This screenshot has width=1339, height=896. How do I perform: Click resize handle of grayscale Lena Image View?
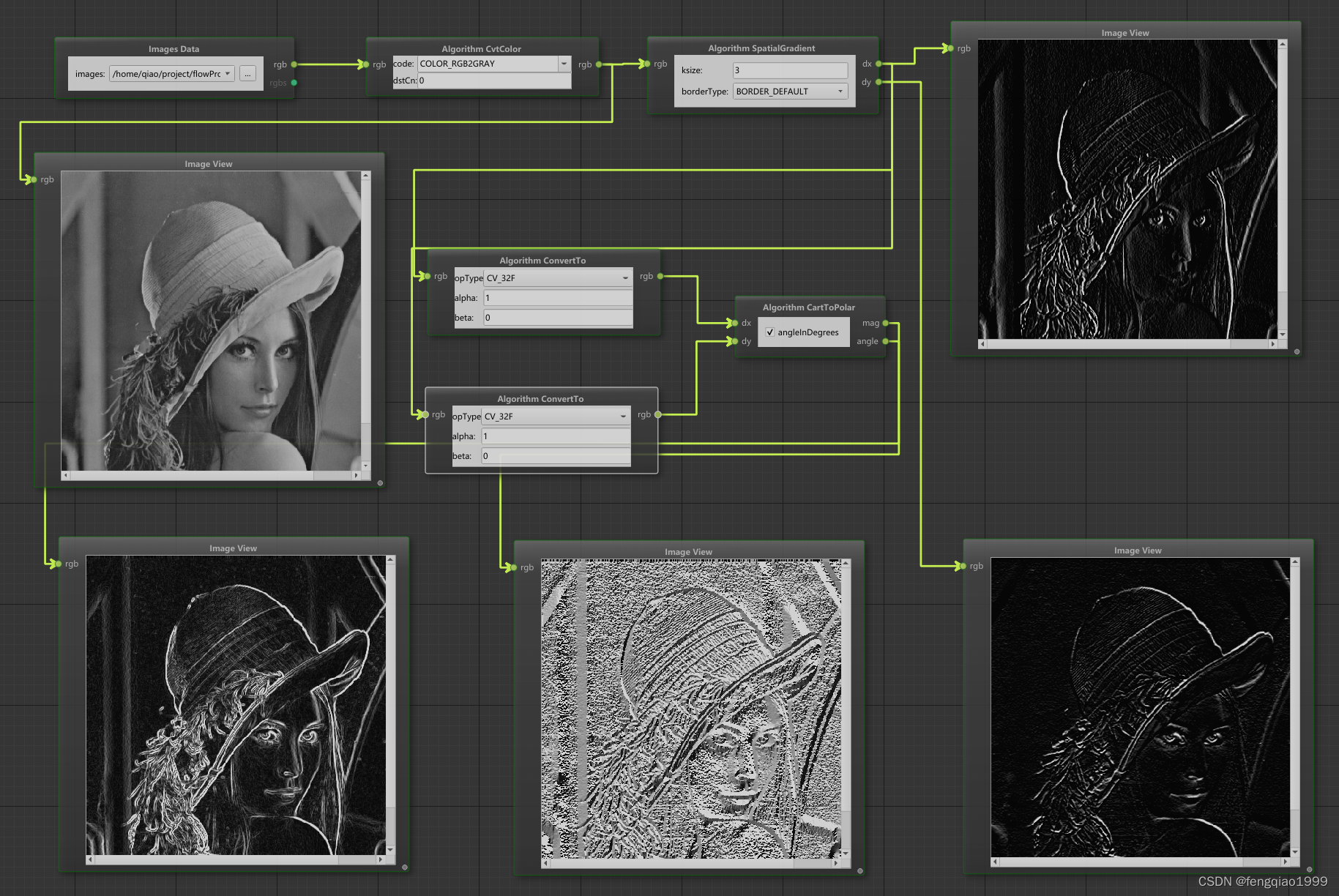pos(380,483)
